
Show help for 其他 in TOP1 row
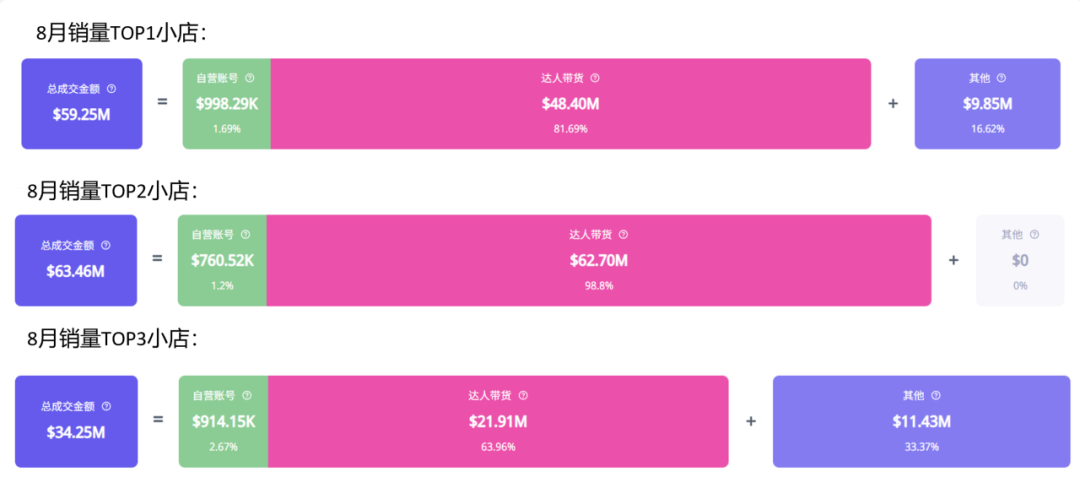click(1001, 78)
